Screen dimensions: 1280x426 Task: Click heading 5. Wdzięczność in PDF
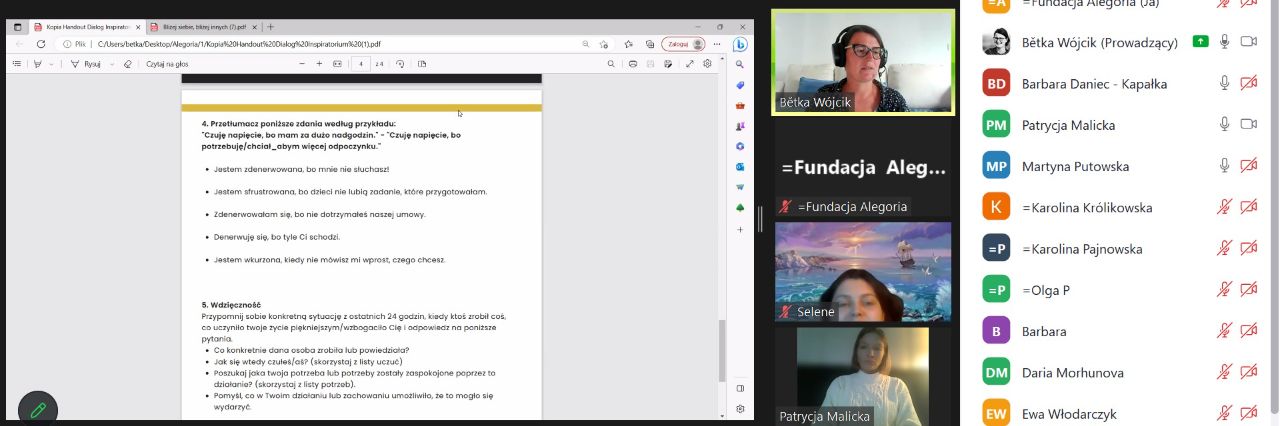click(231, 305)
